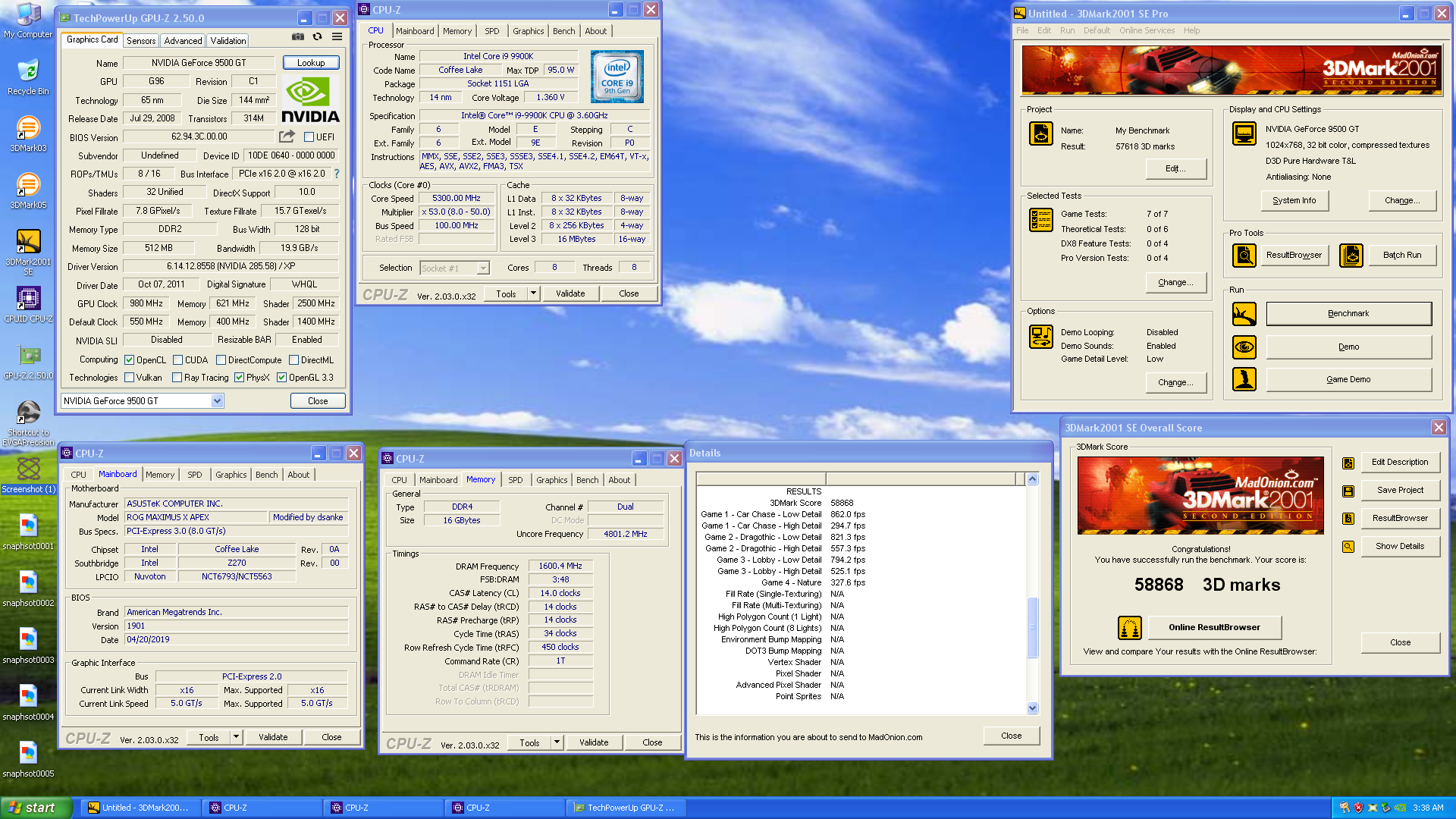The width and height of the screenshot is (1456, 819).
Task: Open Bench tab in CPU-Z Memory window
Action: click(587, 480)
